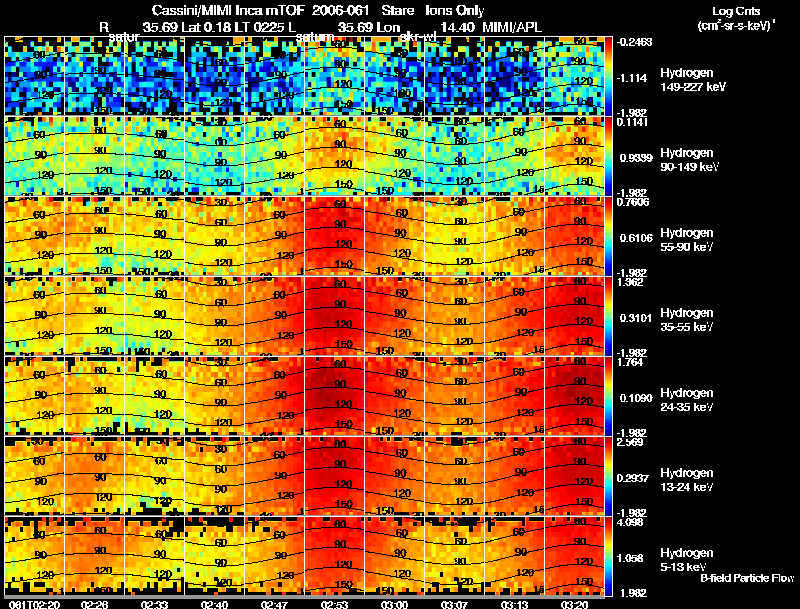Click the Hydrogen 149-227 keV color bar

610,76
